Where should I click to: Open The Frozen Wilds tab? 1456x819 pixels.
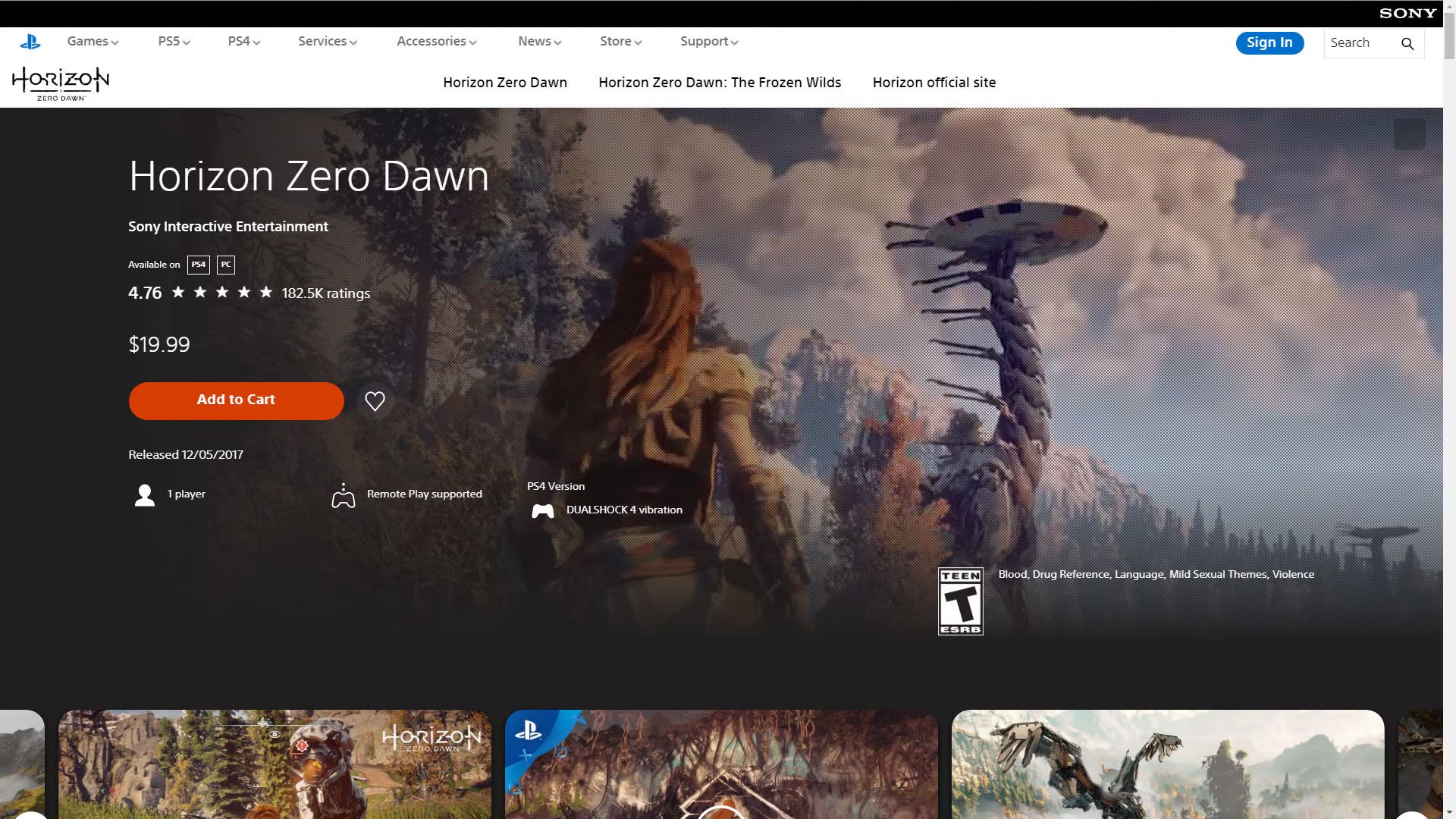pos(719,83)
